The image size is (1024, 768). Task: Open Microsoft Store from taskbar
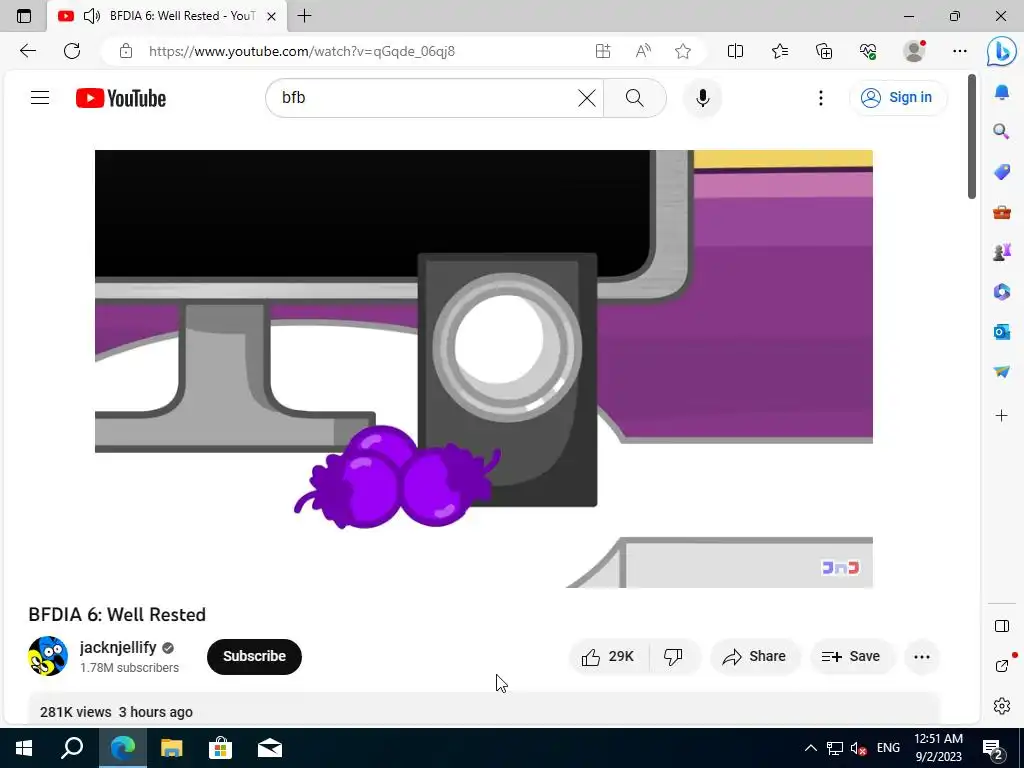click(x=221, y=748)
